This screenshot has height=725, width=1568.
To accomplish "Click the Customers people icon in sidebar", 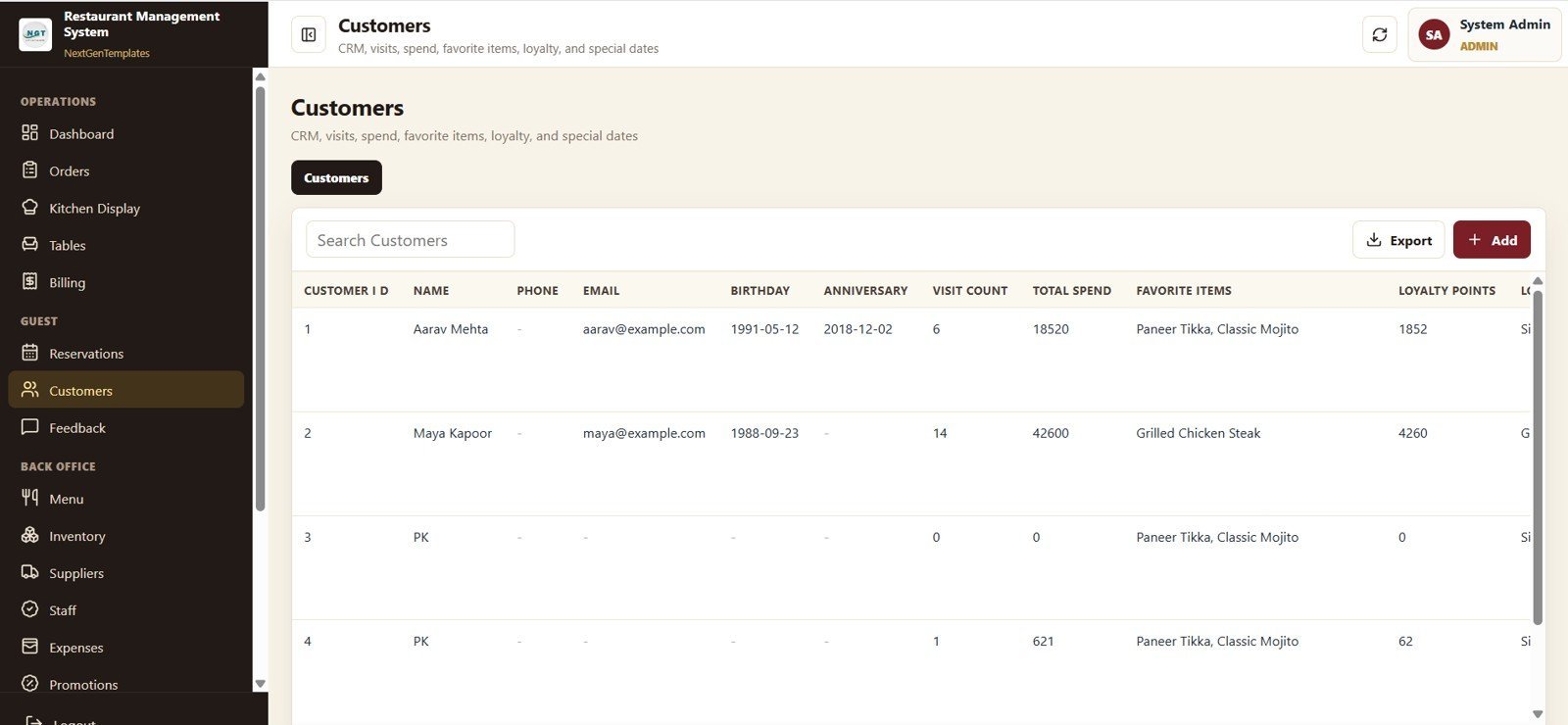I will [30, 390].
